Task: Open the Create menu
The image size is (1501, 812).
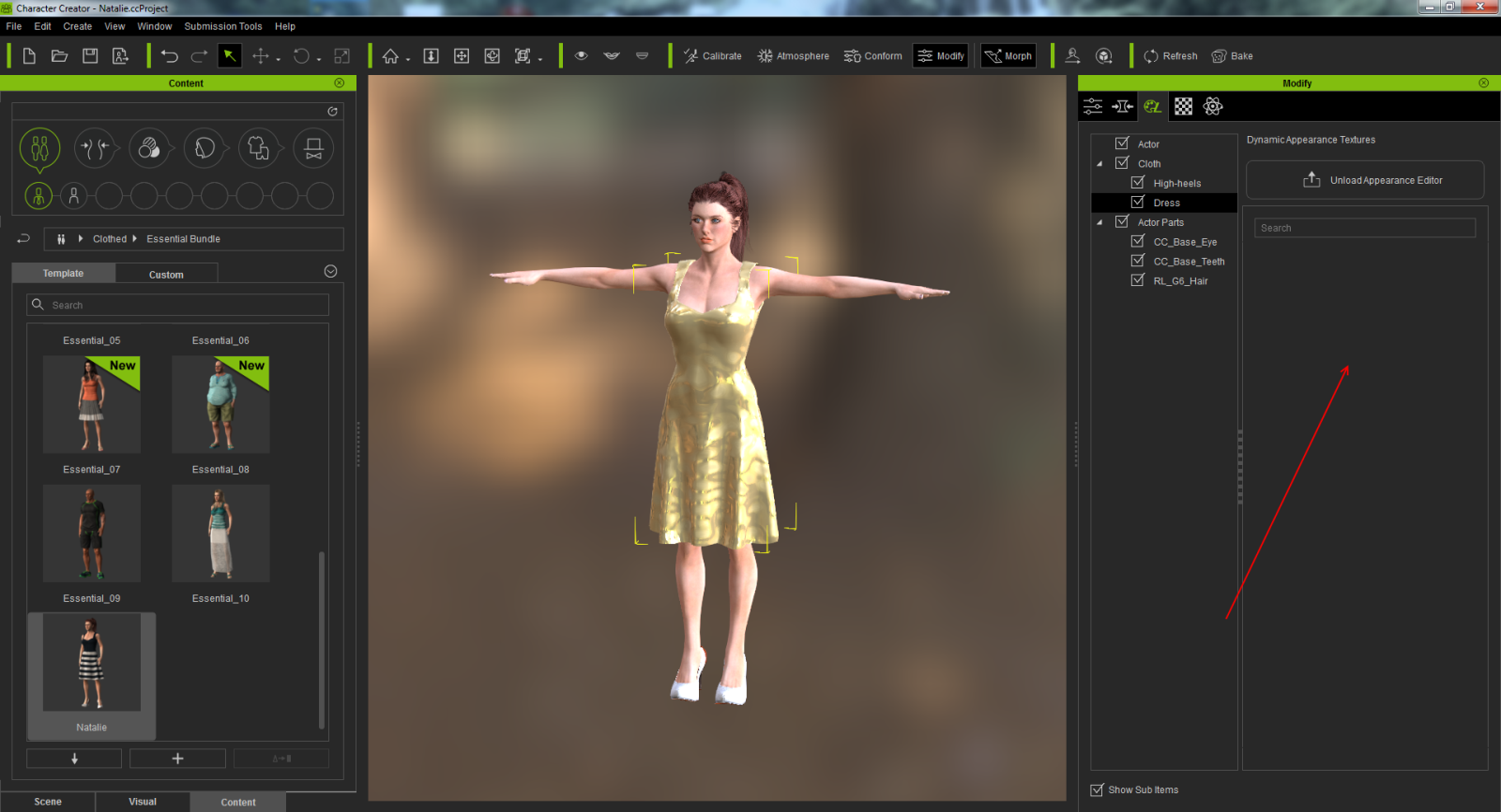Action: (78, 26)
